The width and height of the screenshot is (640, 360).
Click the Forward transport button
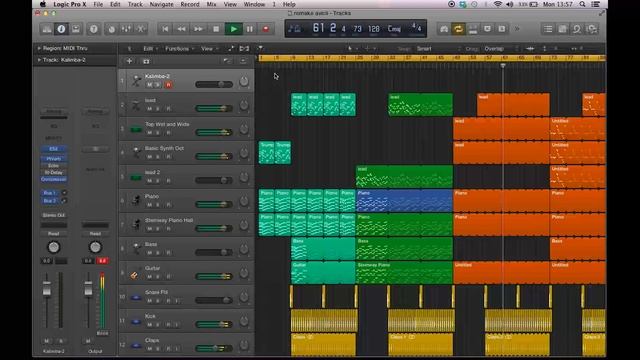pos(198,29)
